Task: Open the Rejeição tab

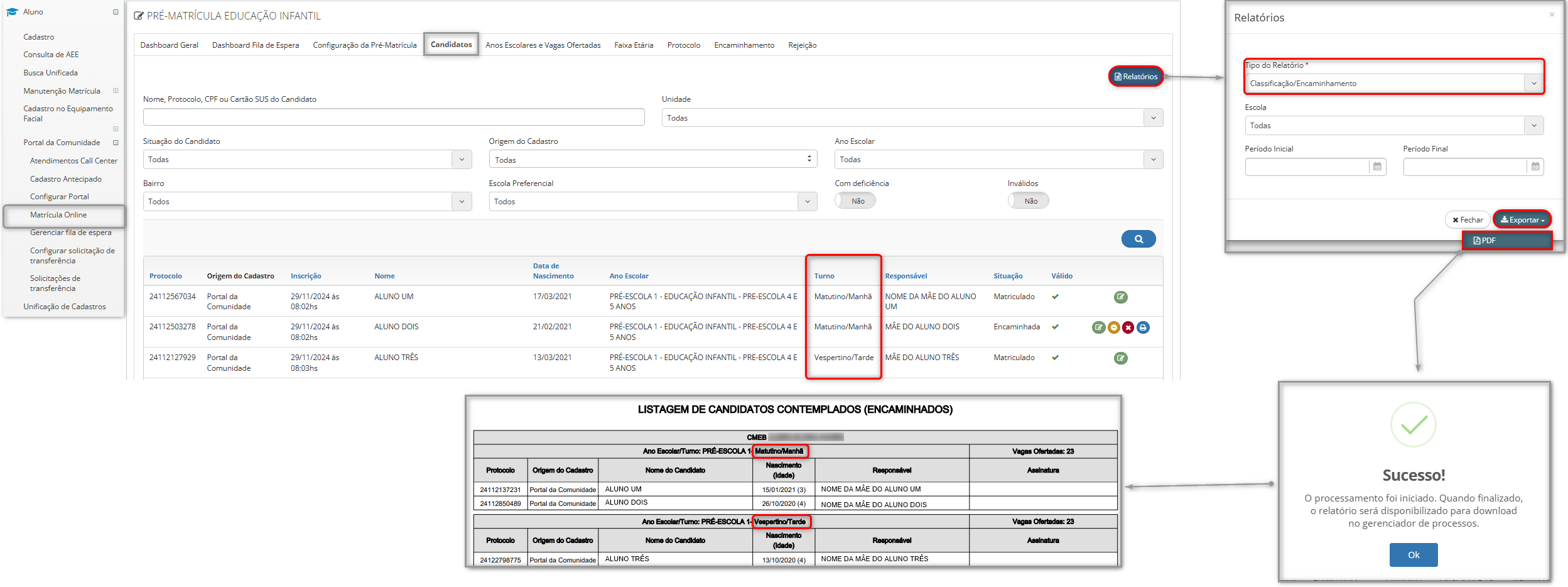Action: tap(802, 45)
